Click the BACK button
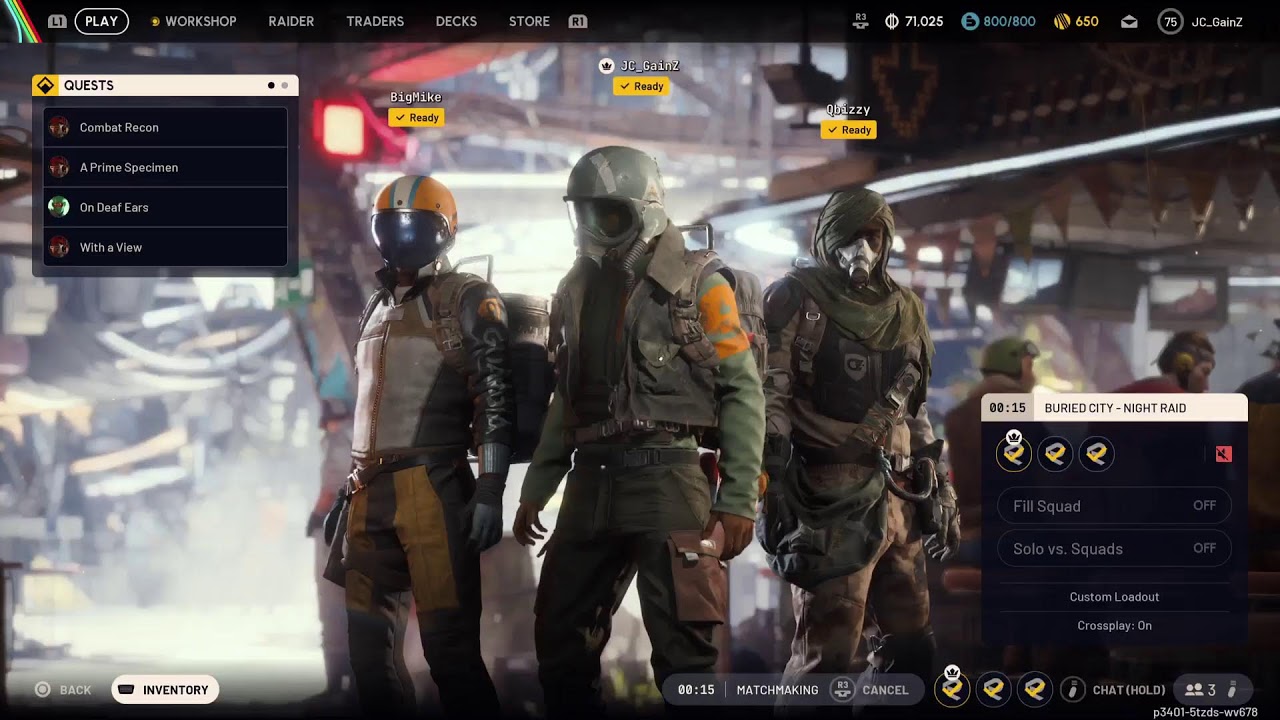The width and height of the screenshot is (1280, 720). click(x=63, y=690)
